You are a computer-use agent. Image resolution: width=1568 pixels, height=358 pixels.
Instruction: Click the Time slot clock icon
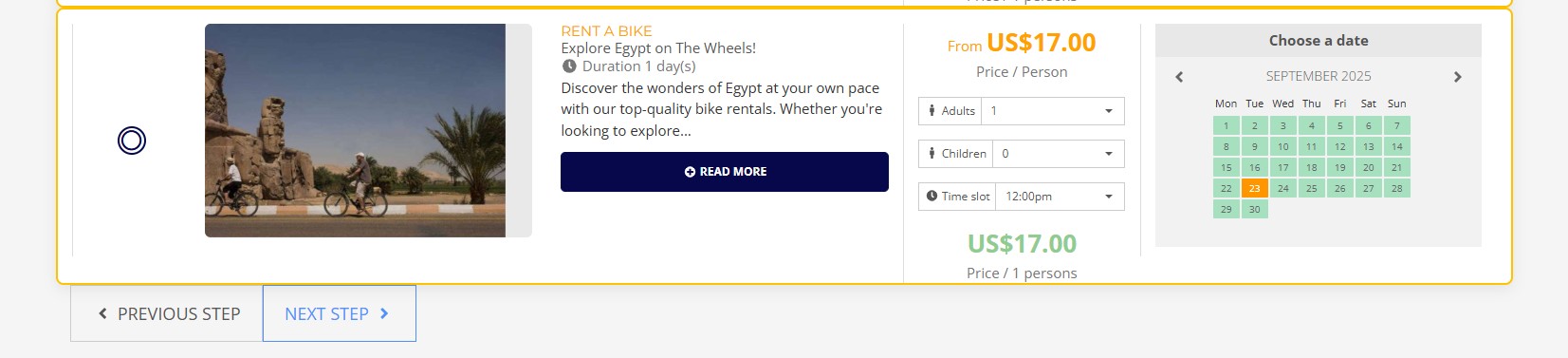point(932,197)
